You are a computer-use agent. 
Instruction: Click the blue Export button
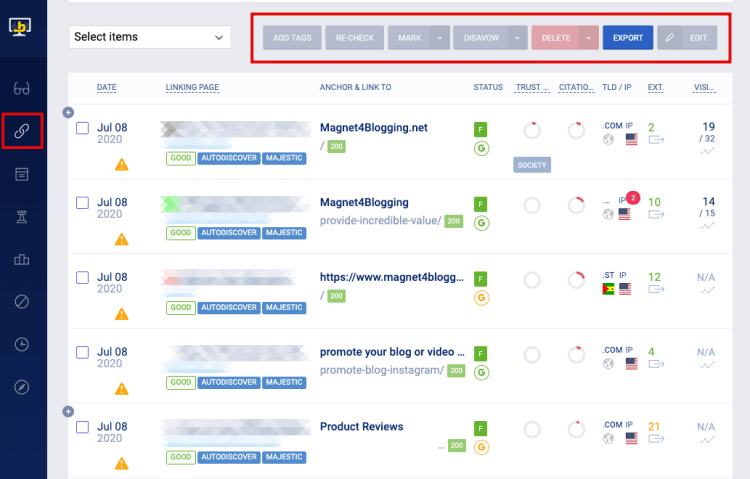[x=628, y=37]
